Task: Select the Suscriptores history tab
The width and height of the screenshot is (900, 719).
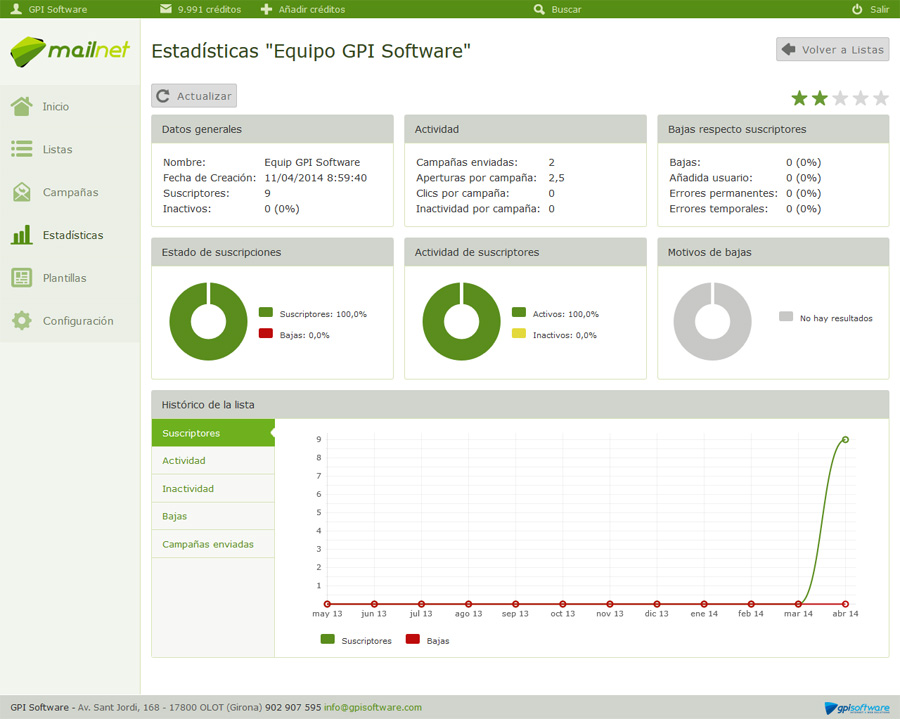Action: (x=213, y=433)
